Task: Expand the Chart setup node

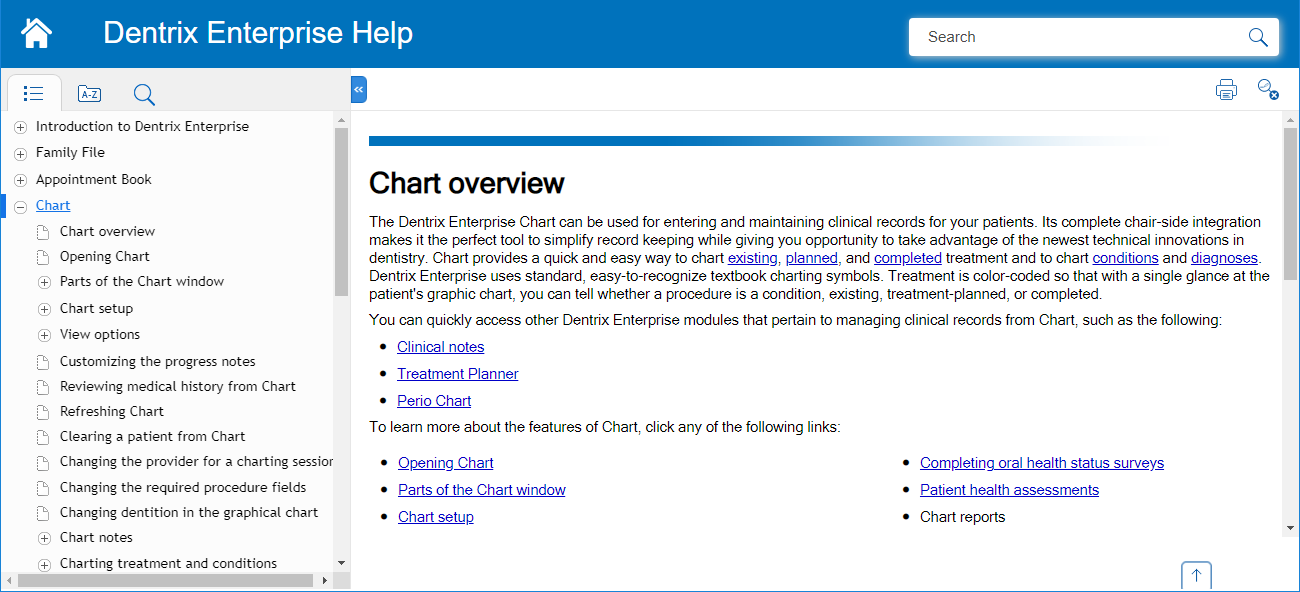Action: pyautogui.click(x=44, y=309)
